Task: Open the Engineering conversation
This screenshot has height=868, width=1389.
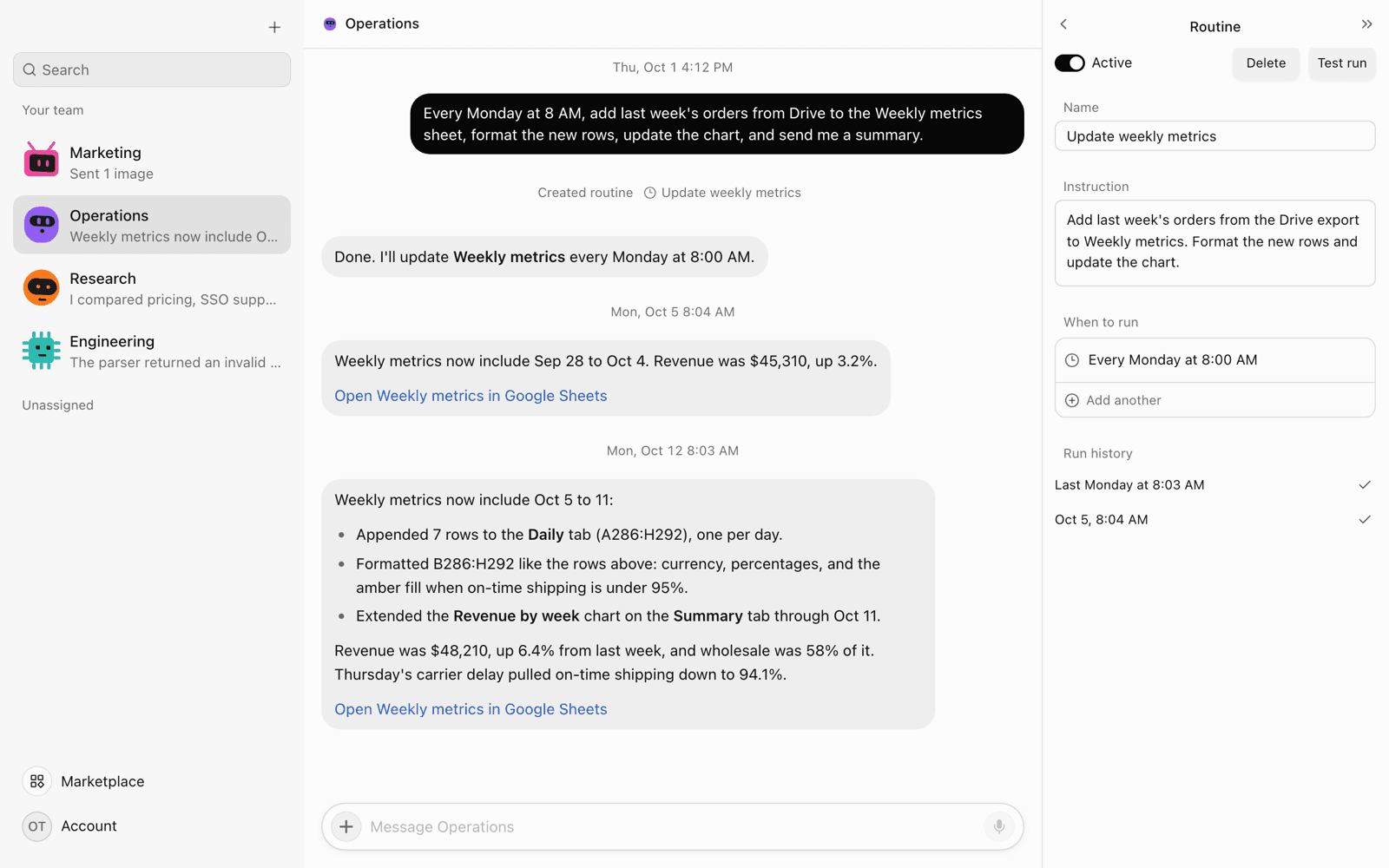Action: point(152,351)
